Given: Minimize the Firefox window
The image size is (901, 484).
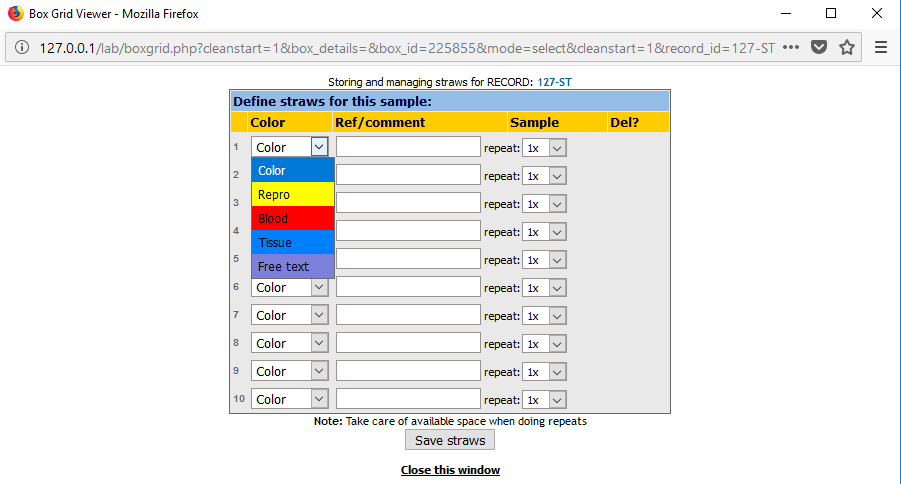Looking at the screenshot, I should coord(786,13).
